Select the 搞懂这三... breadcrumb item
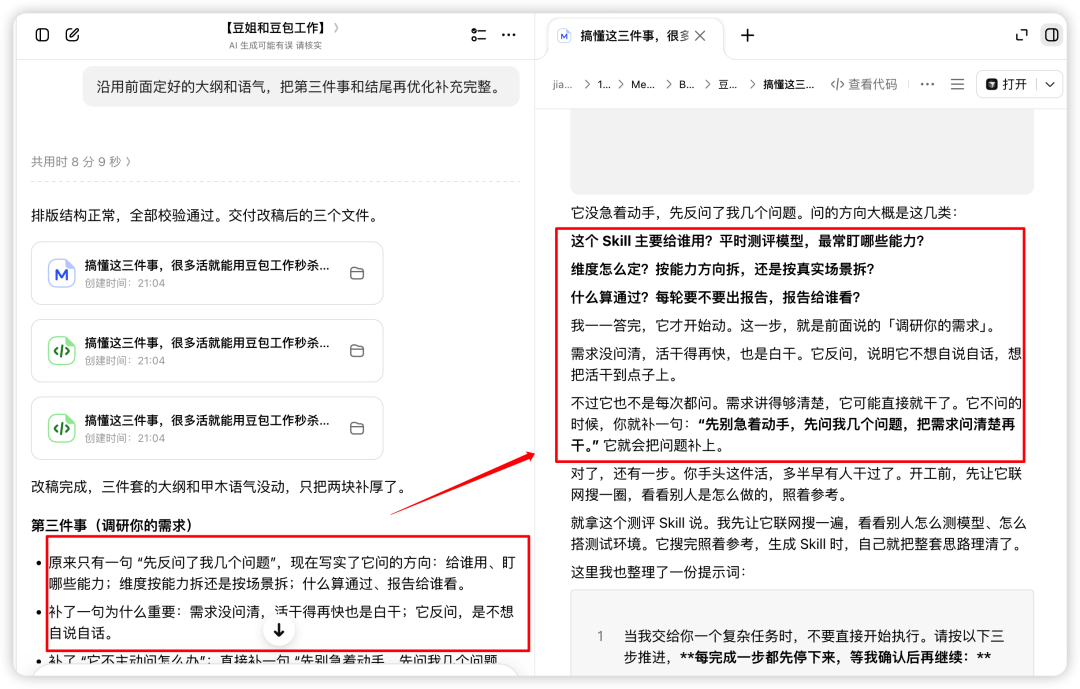Viewport: 1080px width, 689px height. pyautogui.click(x=789, y=84)
